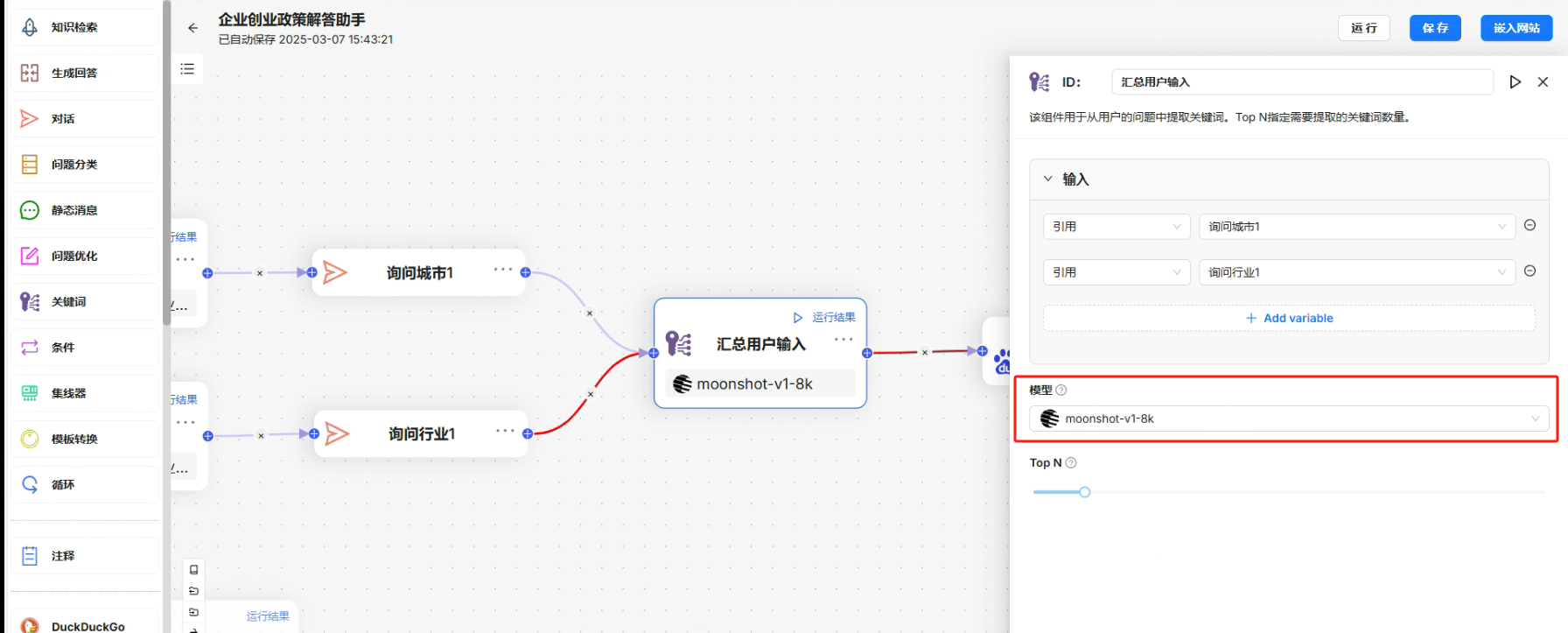Open the first 引用 type dropdown

pos(1116,227)
